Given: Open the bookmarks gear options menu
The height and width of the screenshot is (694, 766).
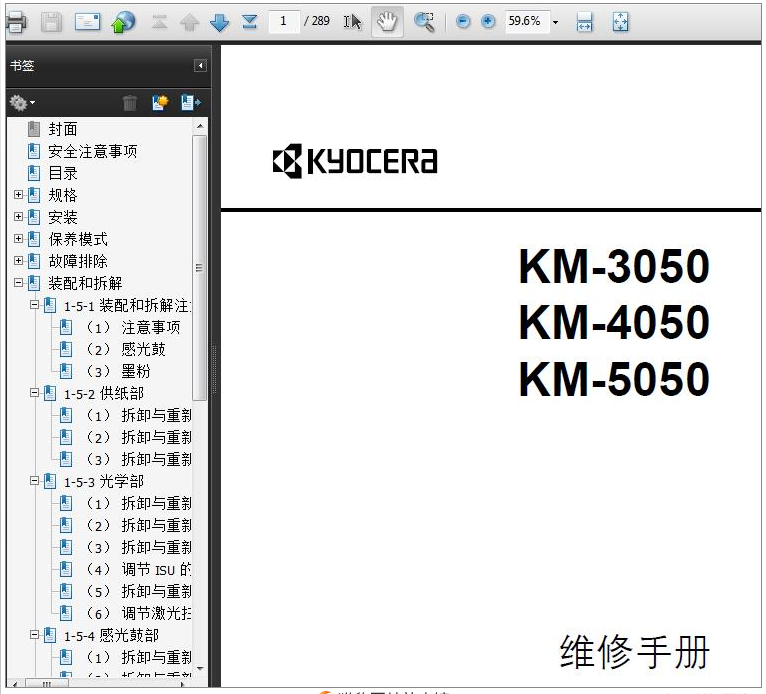Looking at the screenshot, I should coord(22,103).
